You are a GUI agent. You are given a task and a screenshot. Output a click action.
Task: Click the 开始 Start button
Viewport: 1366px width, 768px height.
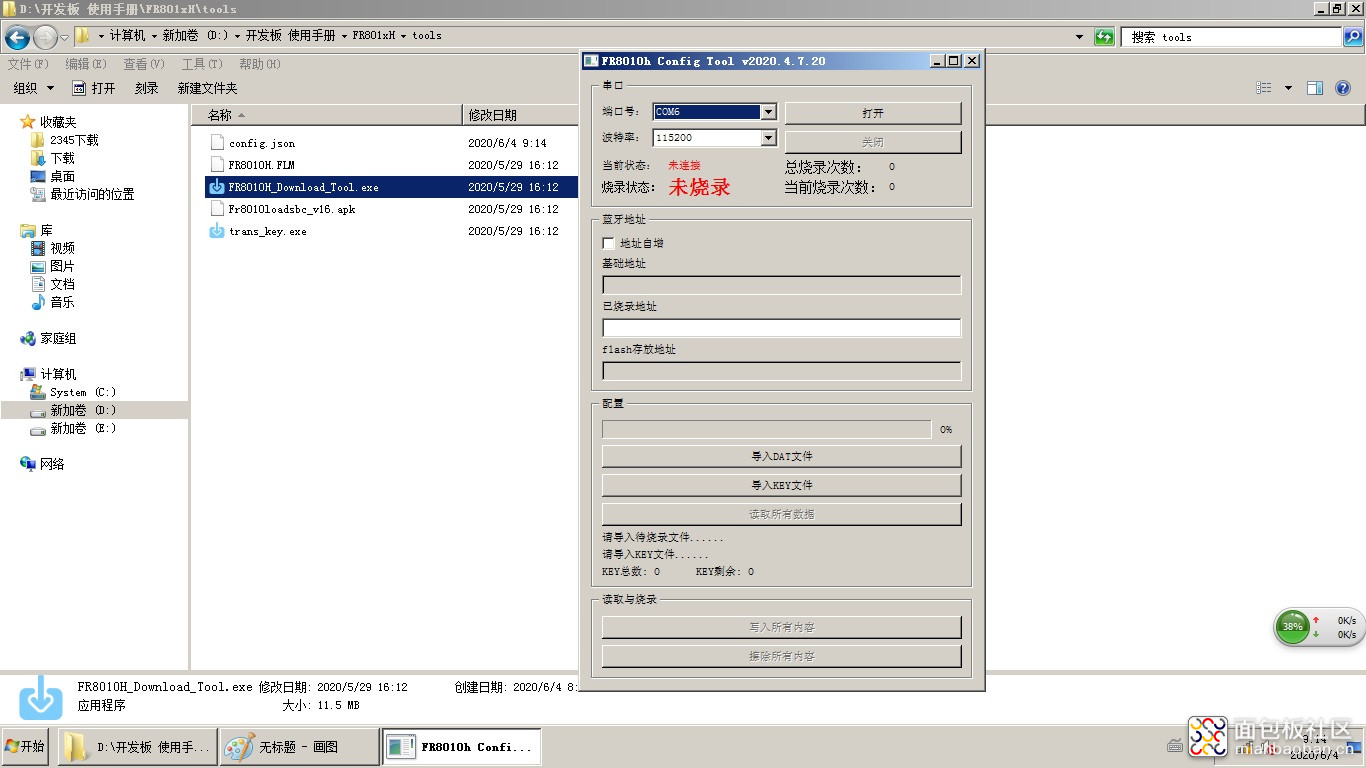coord(25,746)
